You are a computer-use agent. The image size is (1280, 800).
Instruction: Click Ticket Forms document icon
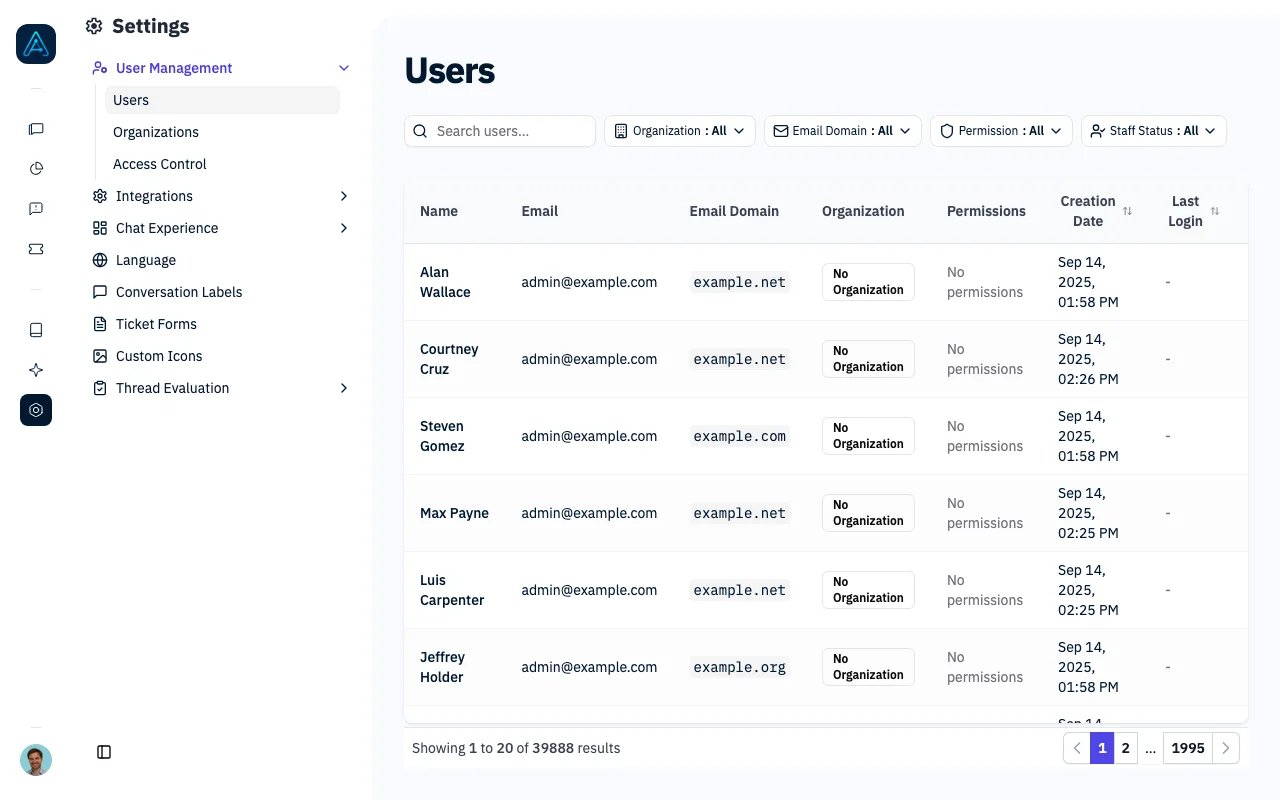pos(100,324)
